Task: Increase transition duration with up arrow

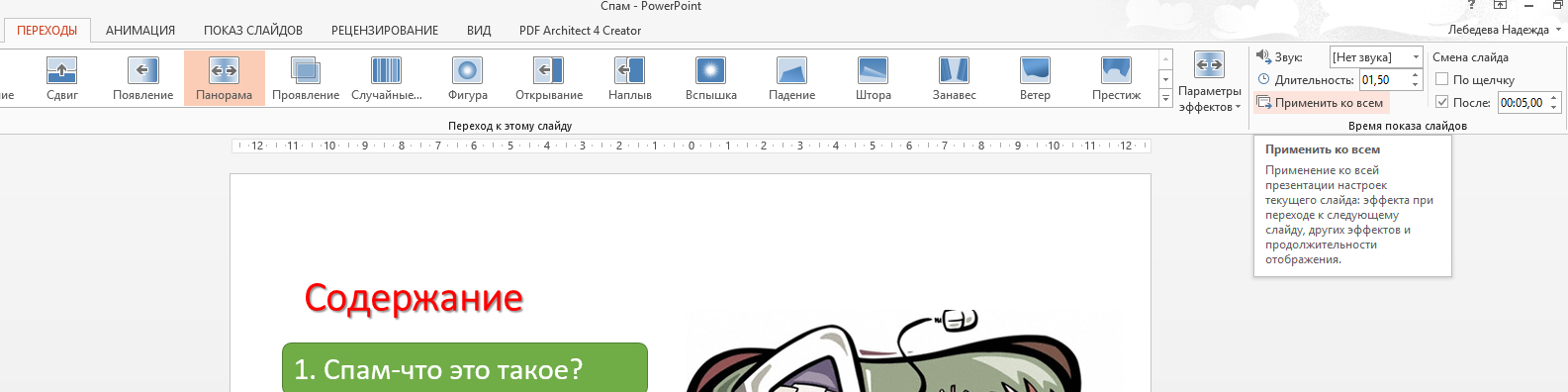Action: (1416, 75)
